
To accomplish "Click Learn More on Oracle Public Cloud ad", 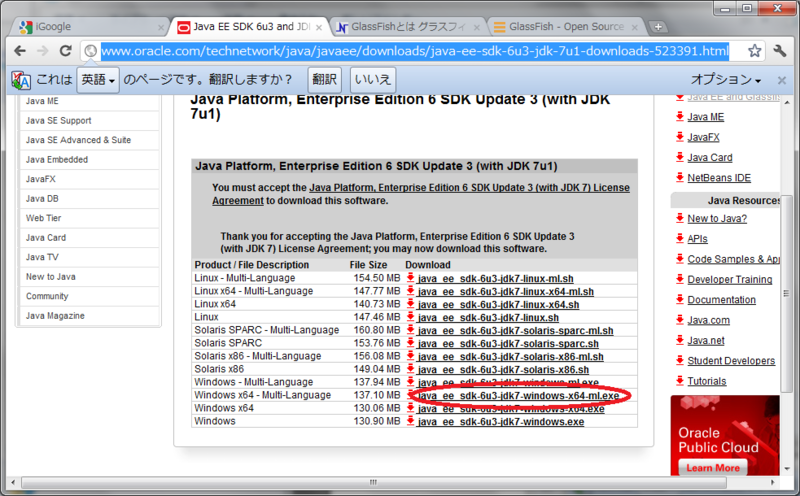I will pyautogui.click(x=713, y=468).
